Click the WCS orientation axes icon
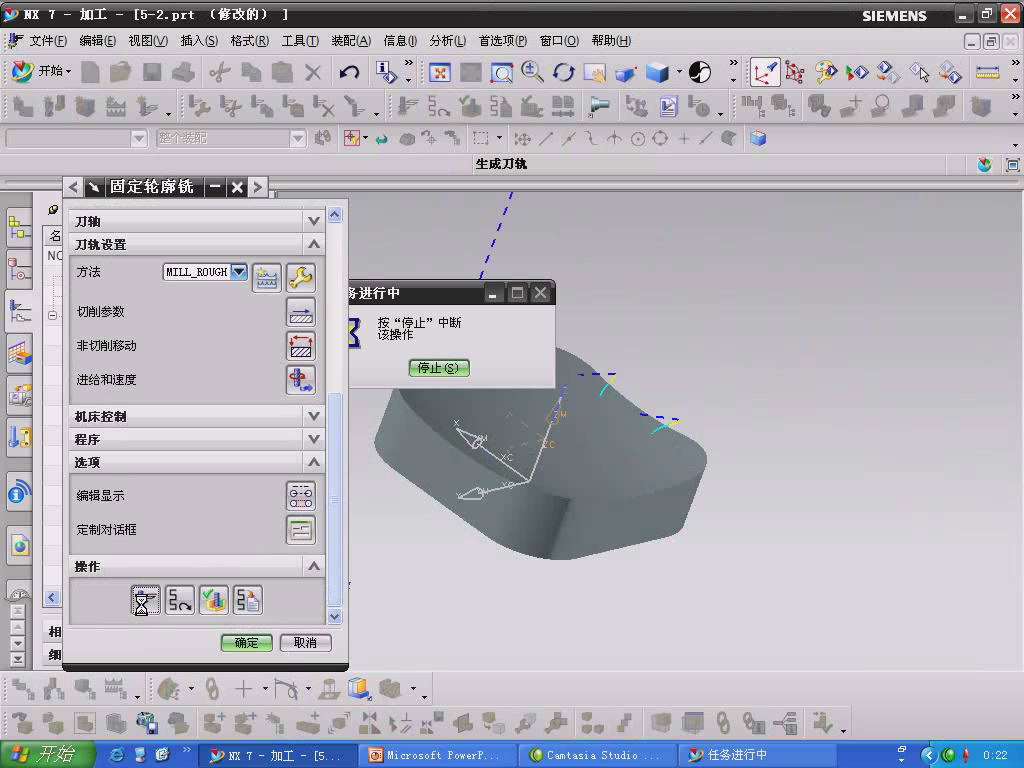This screenshot has height=768, width=1024. coord(764,72)
